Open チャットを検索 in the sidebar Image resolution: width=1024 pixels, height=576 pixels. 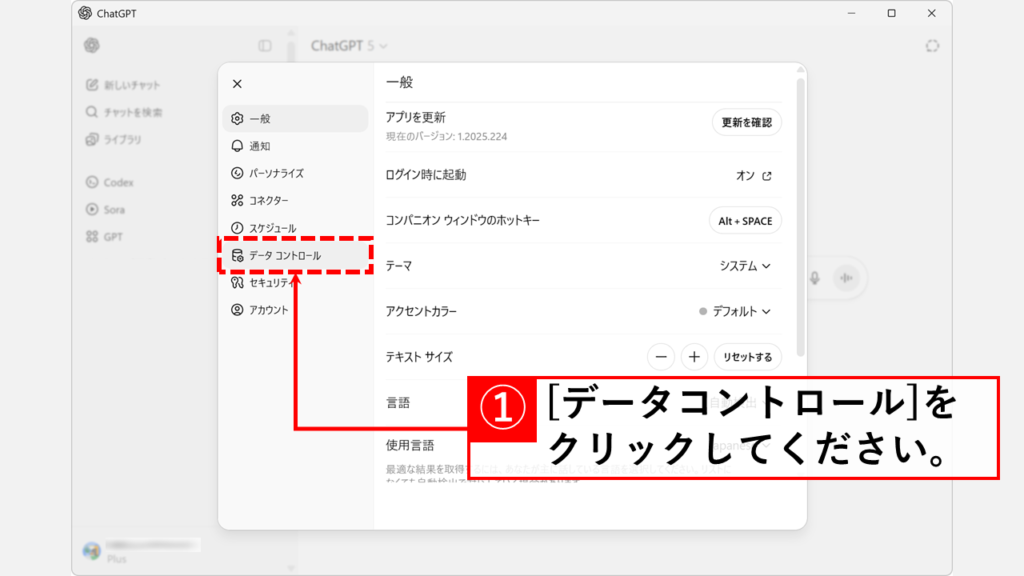[x=124, y=112]
